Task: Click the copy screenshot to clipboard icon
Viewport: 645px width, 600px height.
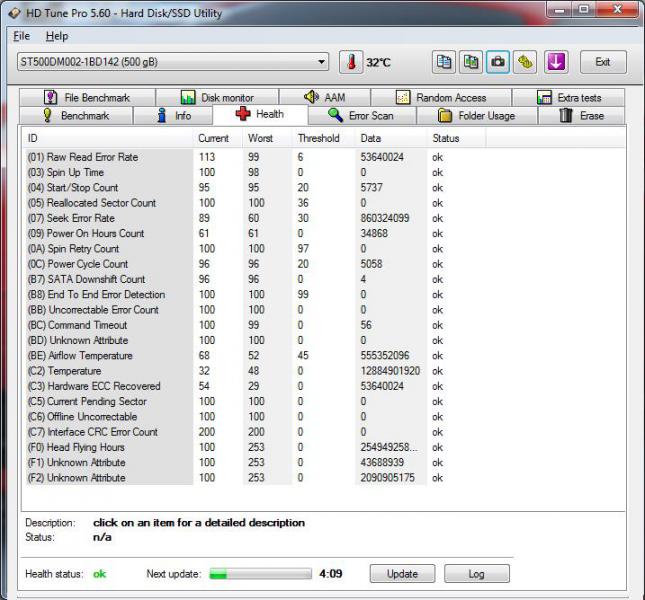Action: click(471, 62)
